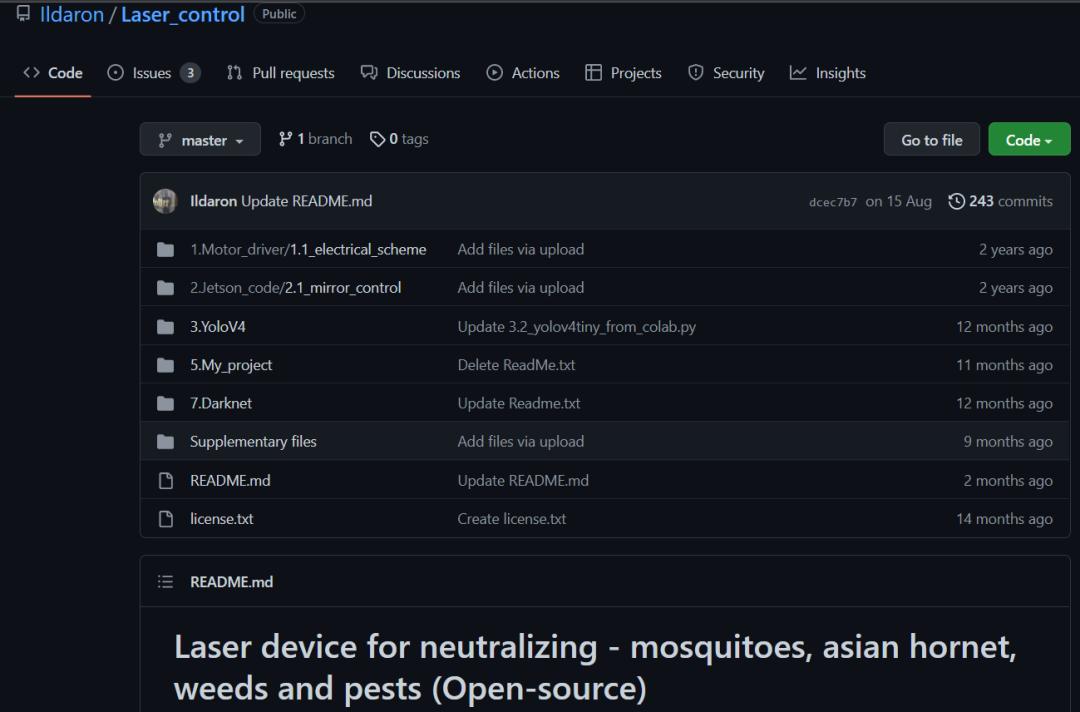Open the Ildaron owner profile link

71,15
